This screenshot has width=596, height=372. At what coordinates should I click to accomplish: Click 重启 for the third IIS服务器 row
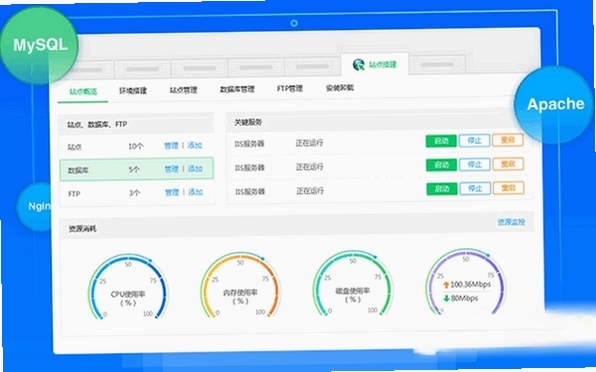coord(509,188)
